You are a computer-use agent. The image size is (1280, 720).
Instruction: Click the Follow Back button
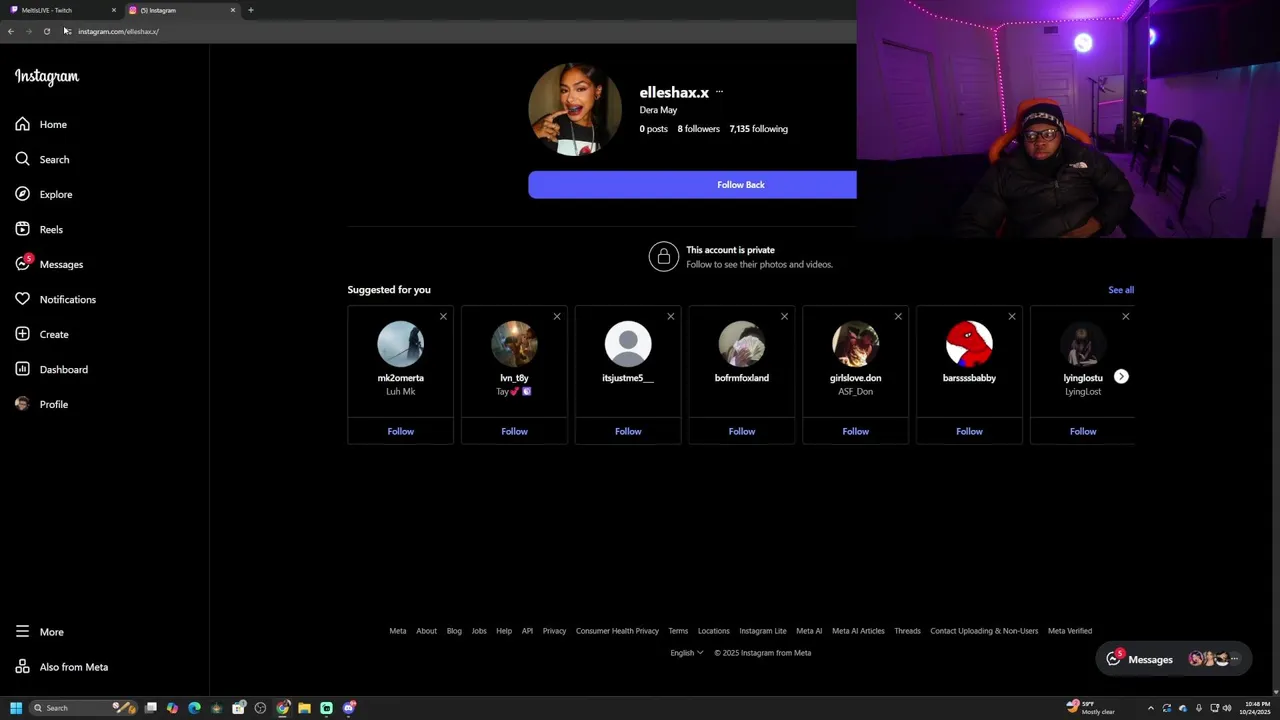pos(692,185)
